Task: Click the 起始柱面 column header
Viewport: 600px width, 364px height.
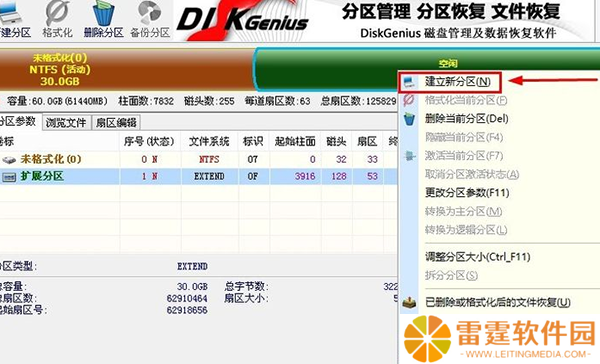Action: (295, 142)
